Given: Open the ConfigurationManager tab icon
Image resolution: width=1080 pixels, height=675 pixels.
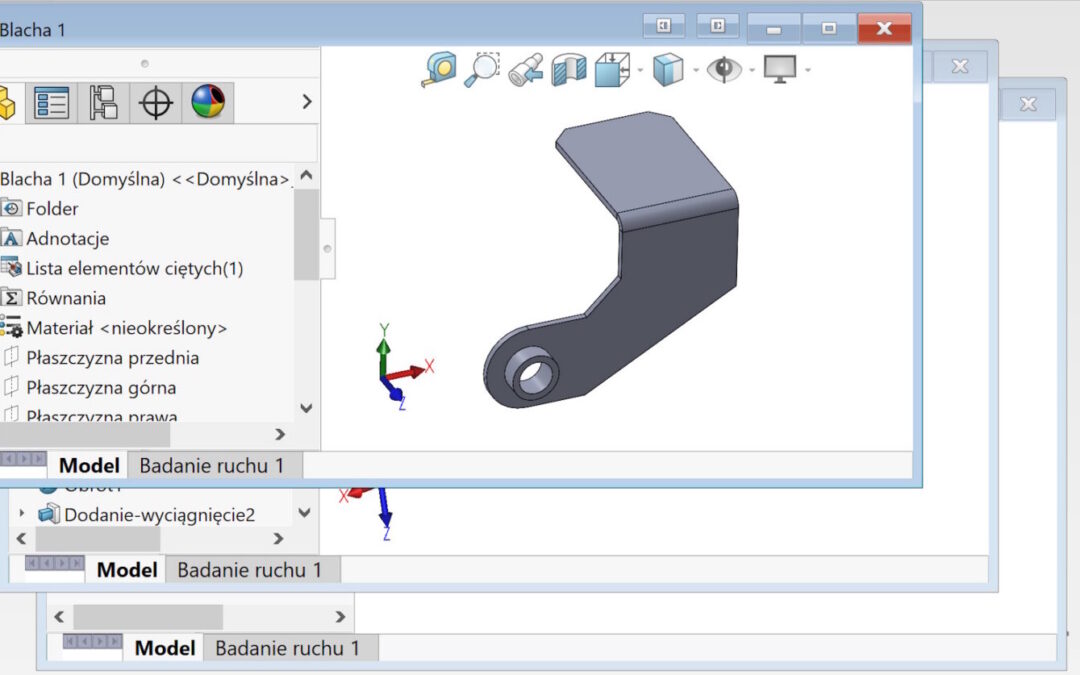Looking at the screenshot, I should pos(103,101).
